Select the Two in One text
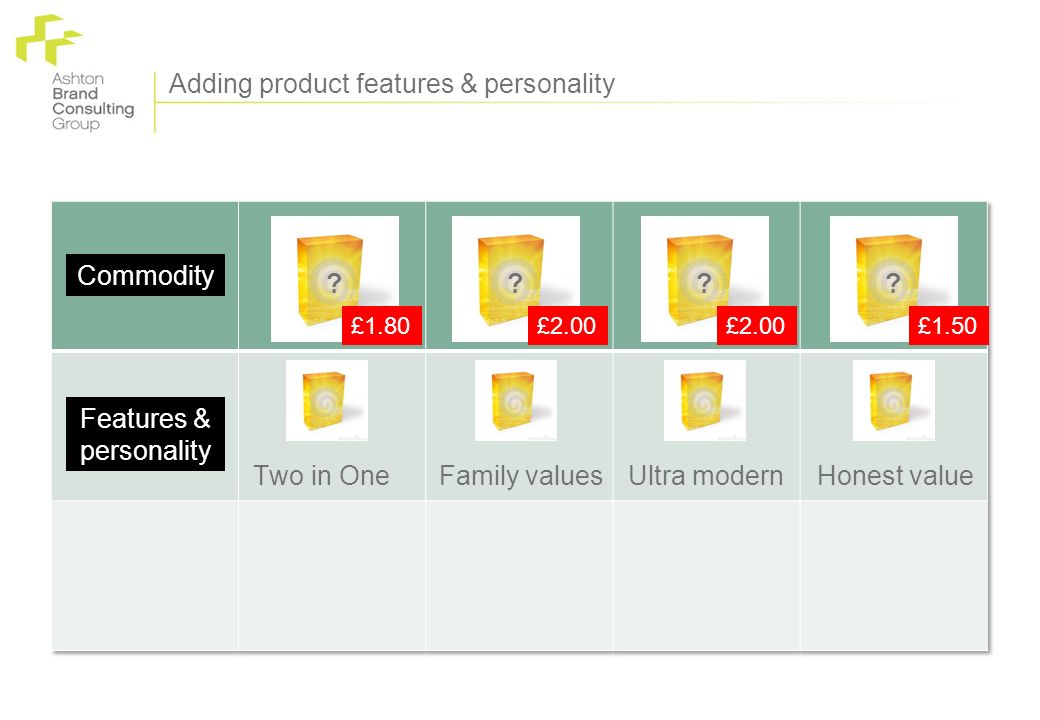Image resolution: width=1040 pixels, height=720 pixels. 322,475
